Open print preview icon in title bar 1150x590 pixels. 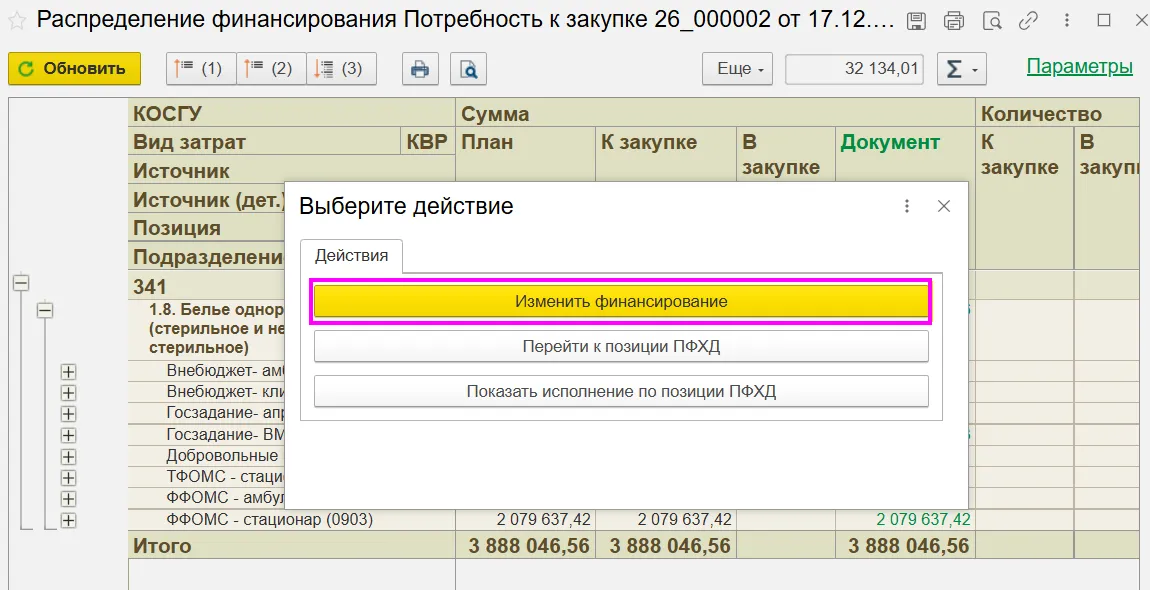tap(992, 21)
